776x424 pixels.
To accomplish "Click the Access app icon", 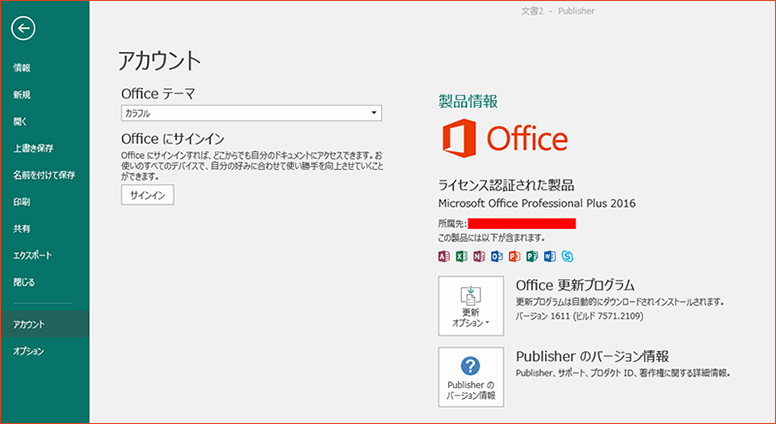I will coord(444,256).
